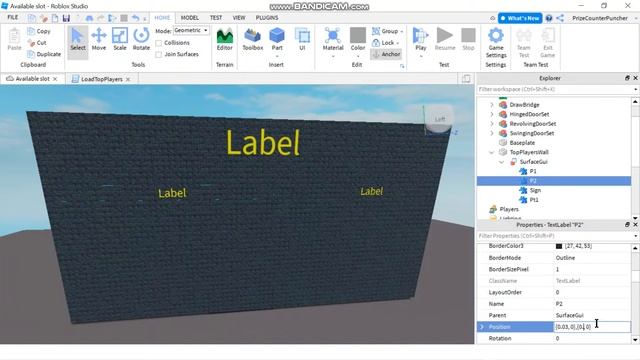The width and height of the screenshot is (640, 360).
Task: Click the Position value input field
Action: [592, 327]
